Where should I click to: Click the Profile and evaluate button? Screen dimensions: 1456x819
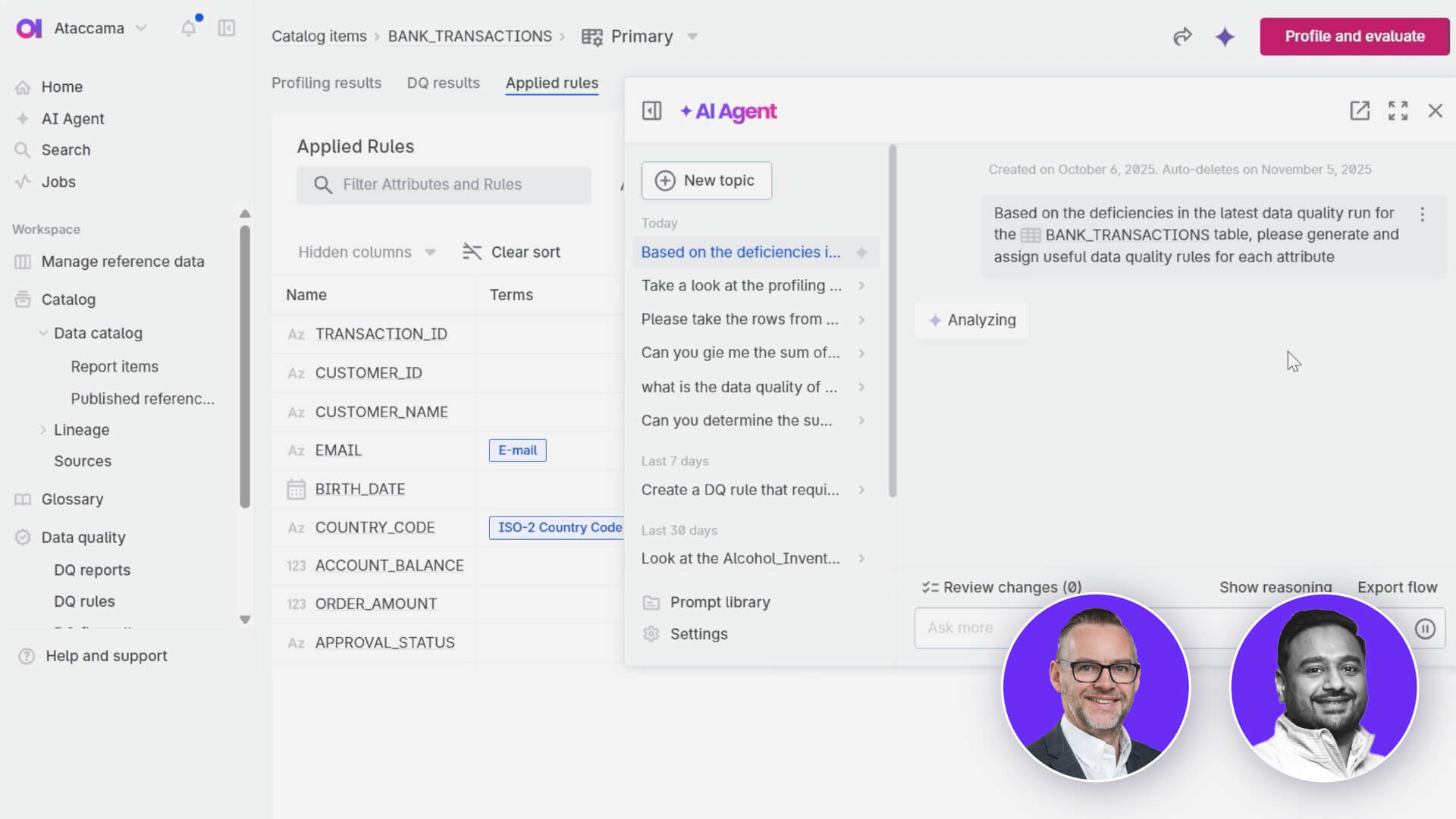(x=1354, y=36)
